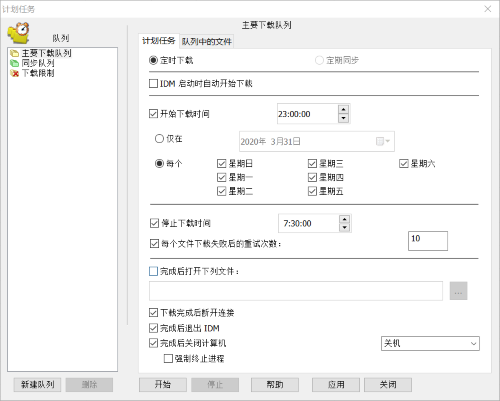Decrease stop download time with down arrow

coord(344,228)
